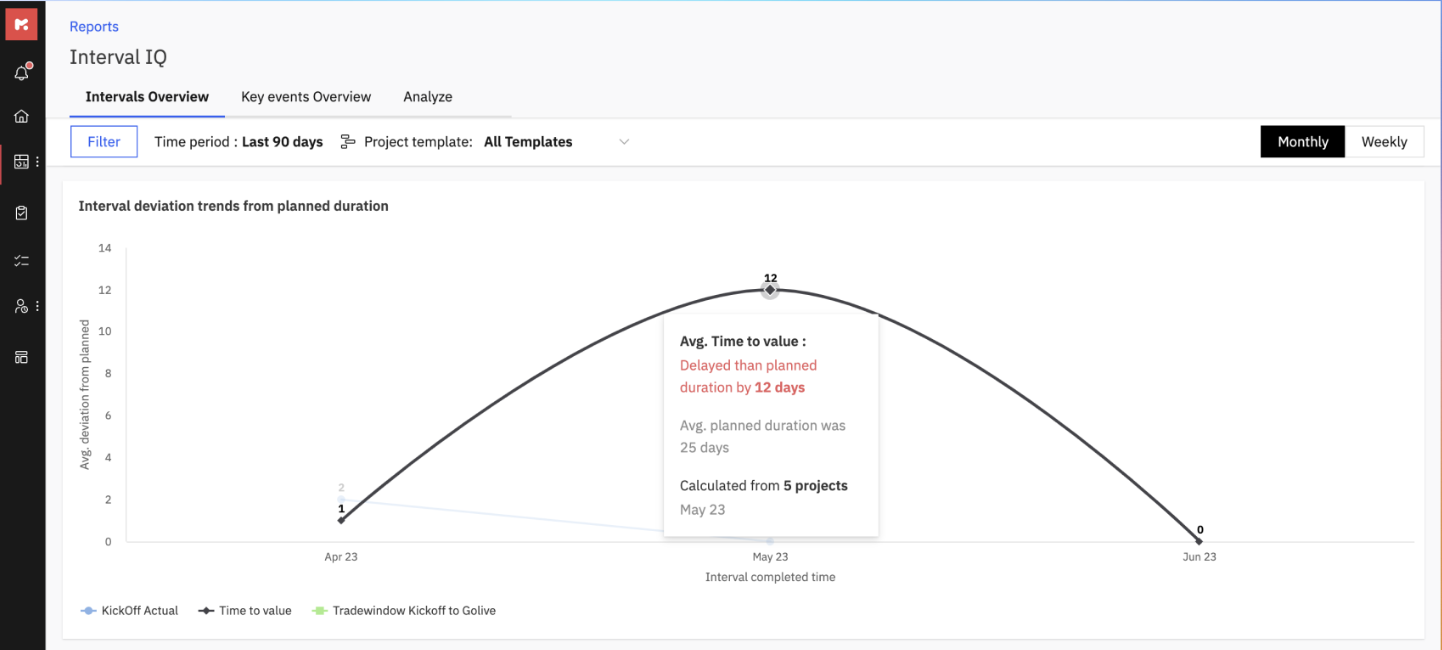1442x650 pixels.
Task: Expand the menu dots beside people icon
Action: [x=38, y=306]
